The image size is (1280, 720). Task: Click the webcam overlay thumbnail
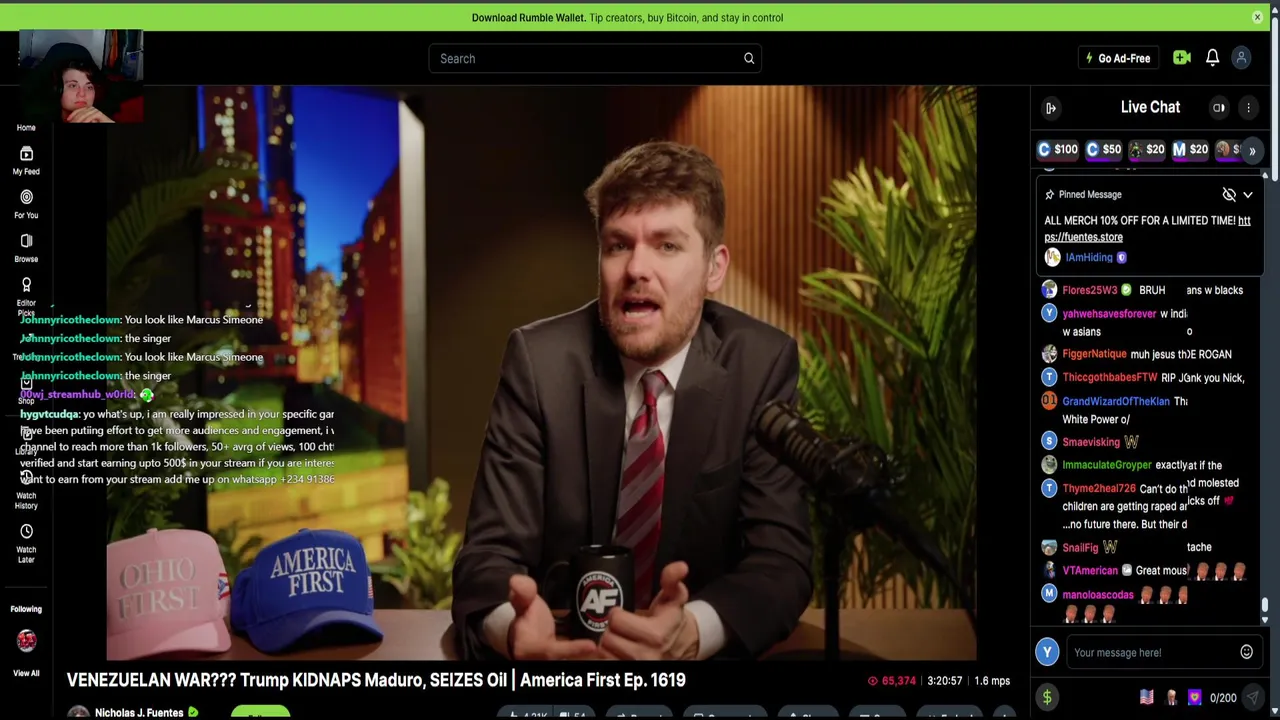[81, 76]
